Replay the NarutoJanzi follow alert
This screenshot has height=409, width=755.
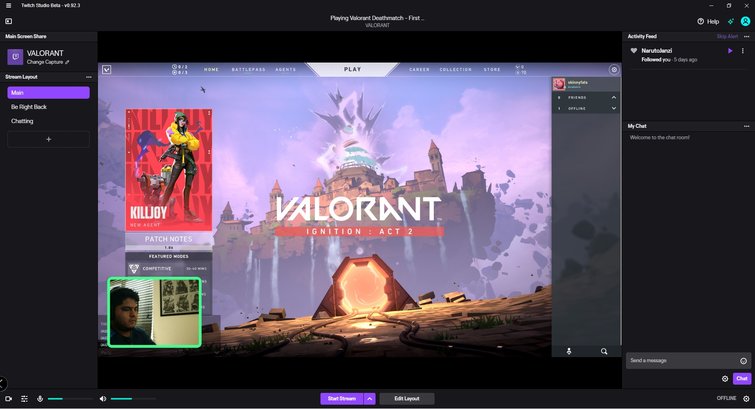pos(730,51)
